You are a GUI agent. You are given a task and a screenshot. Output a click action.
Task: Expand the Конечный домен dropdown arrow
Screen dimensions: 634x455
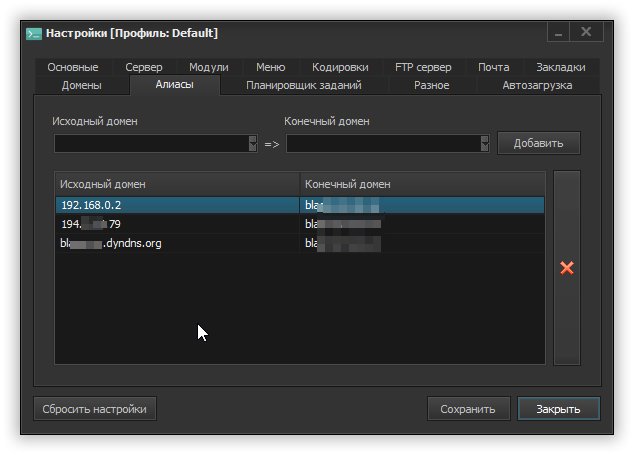485,144
